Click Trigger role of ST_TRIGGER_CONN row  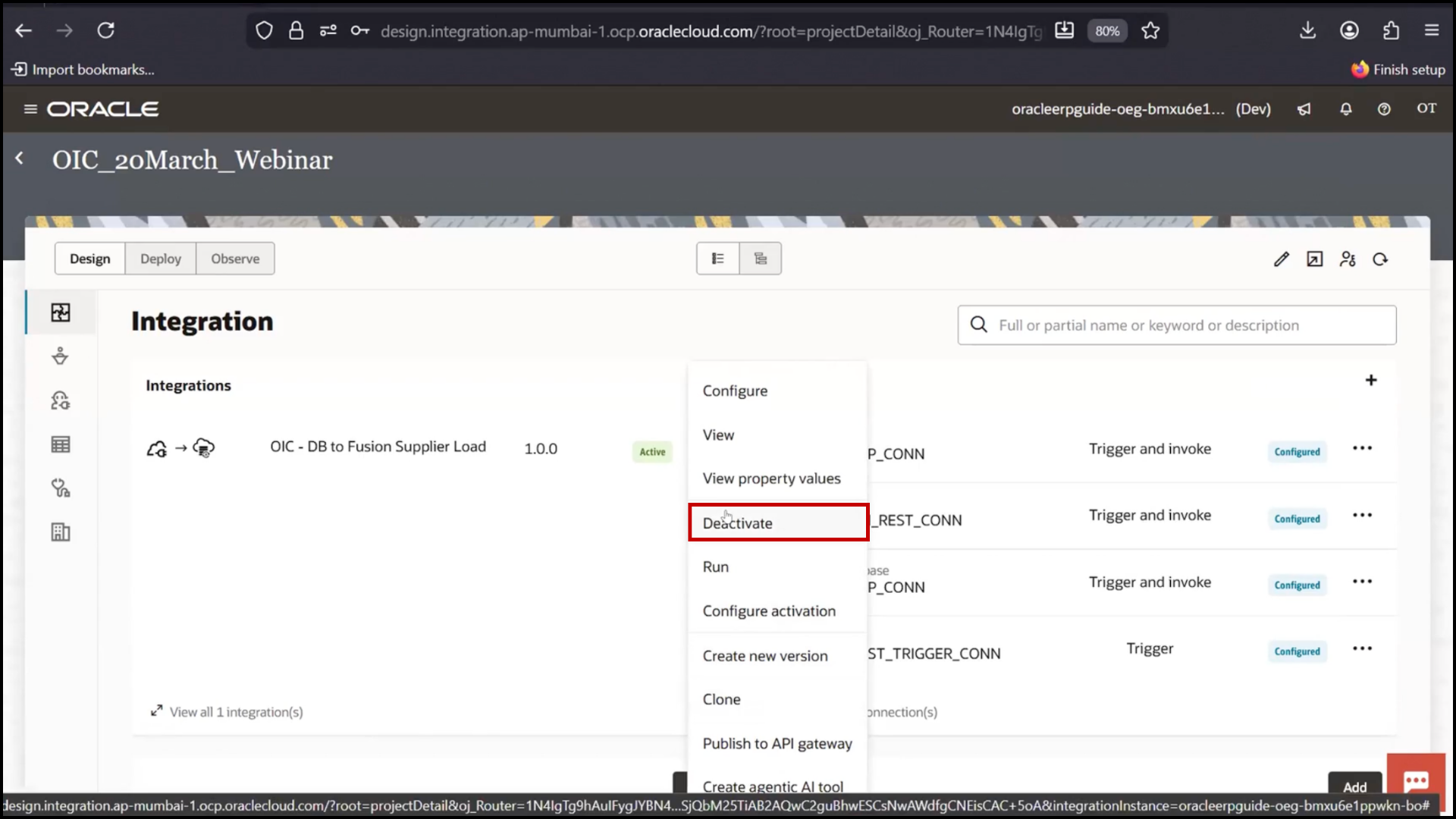click(1150, 648)
